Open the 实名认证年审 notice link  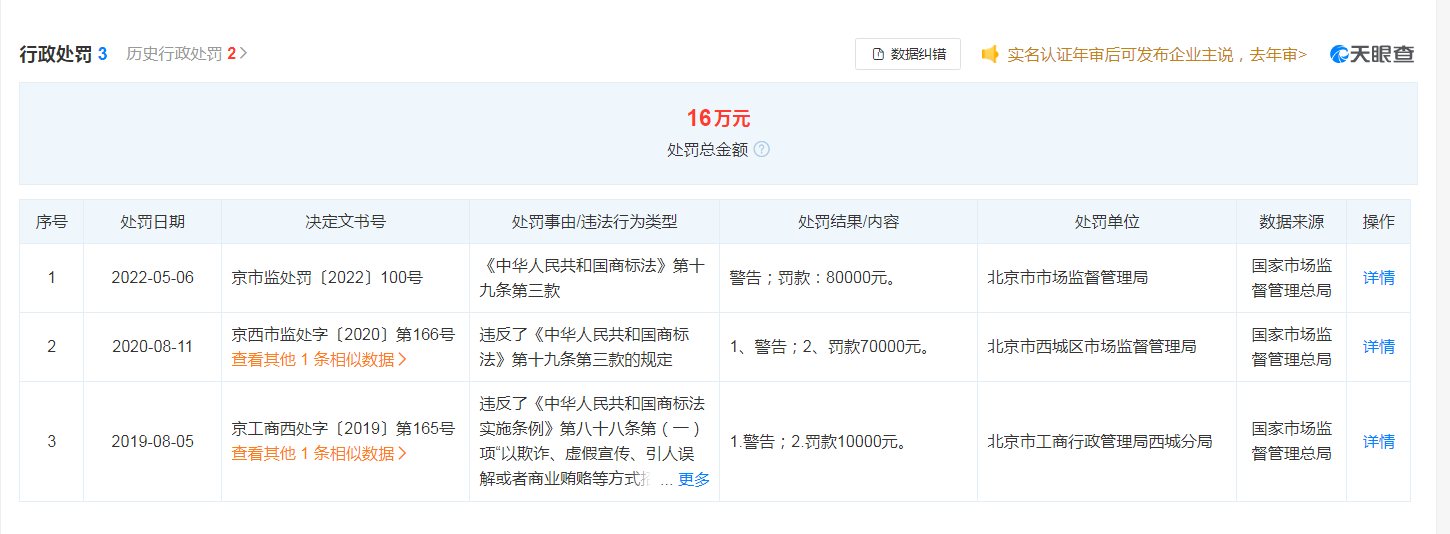1156,54
